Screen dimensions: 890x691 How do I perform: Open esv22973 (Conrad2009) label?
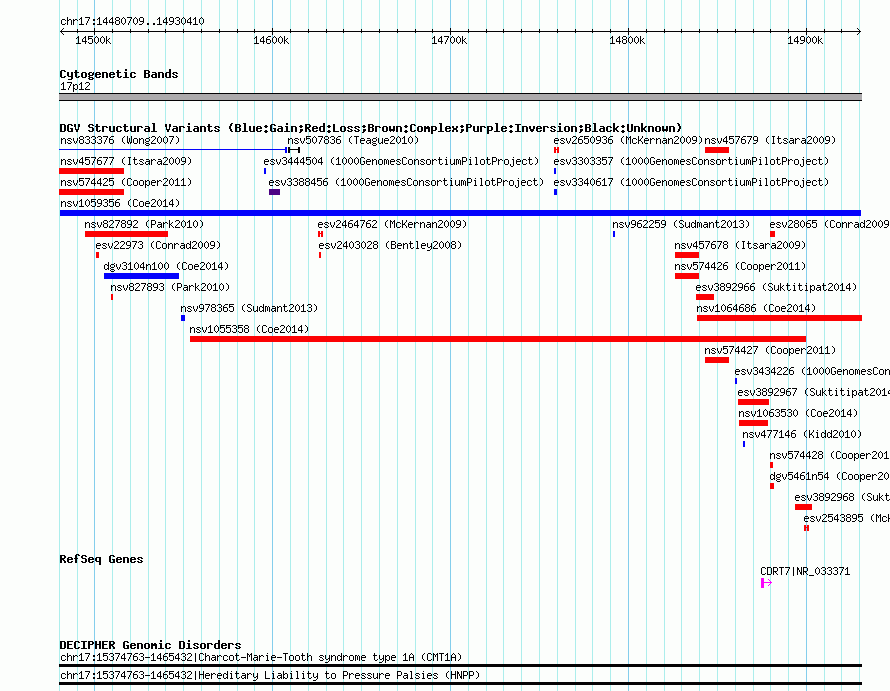[x=158, y=245]
